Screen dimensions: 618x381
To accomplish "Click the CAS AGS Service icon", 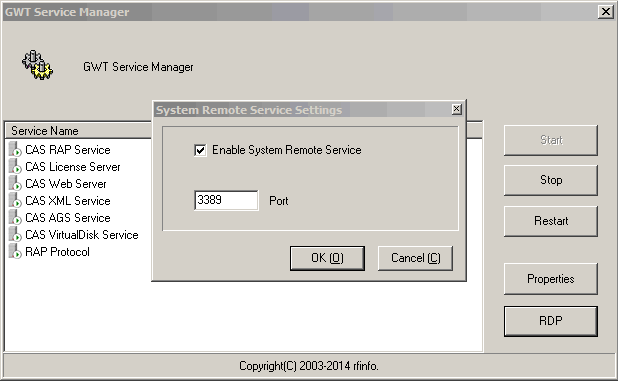I will coord(15,217).
